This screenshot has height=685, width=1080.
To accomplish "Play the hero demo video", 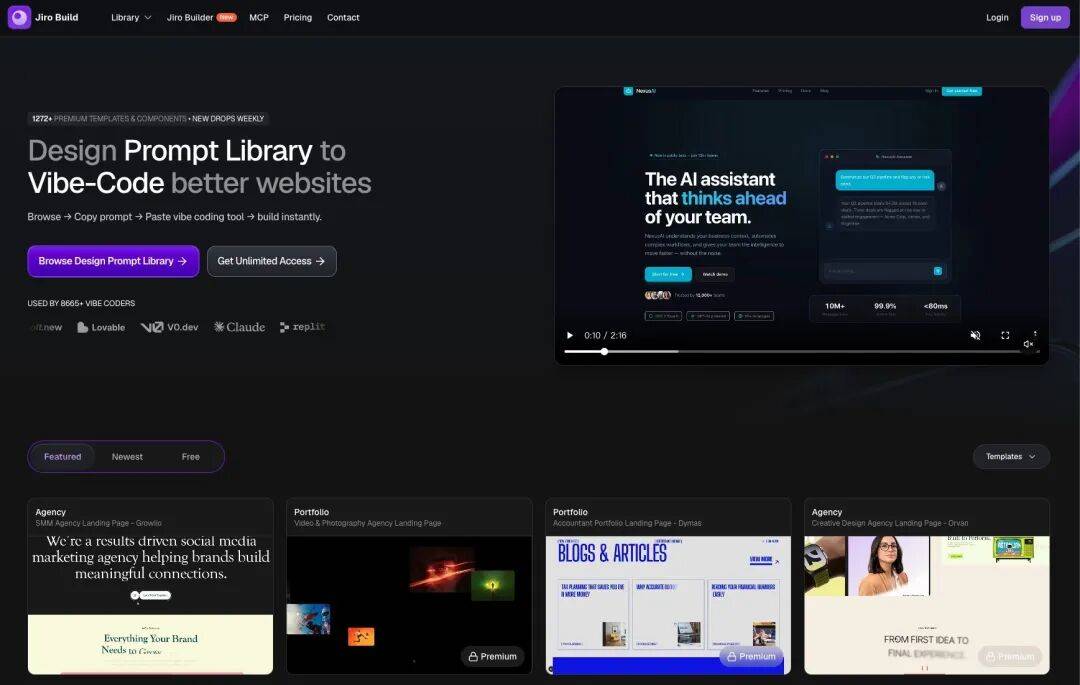I will [570, 335].
